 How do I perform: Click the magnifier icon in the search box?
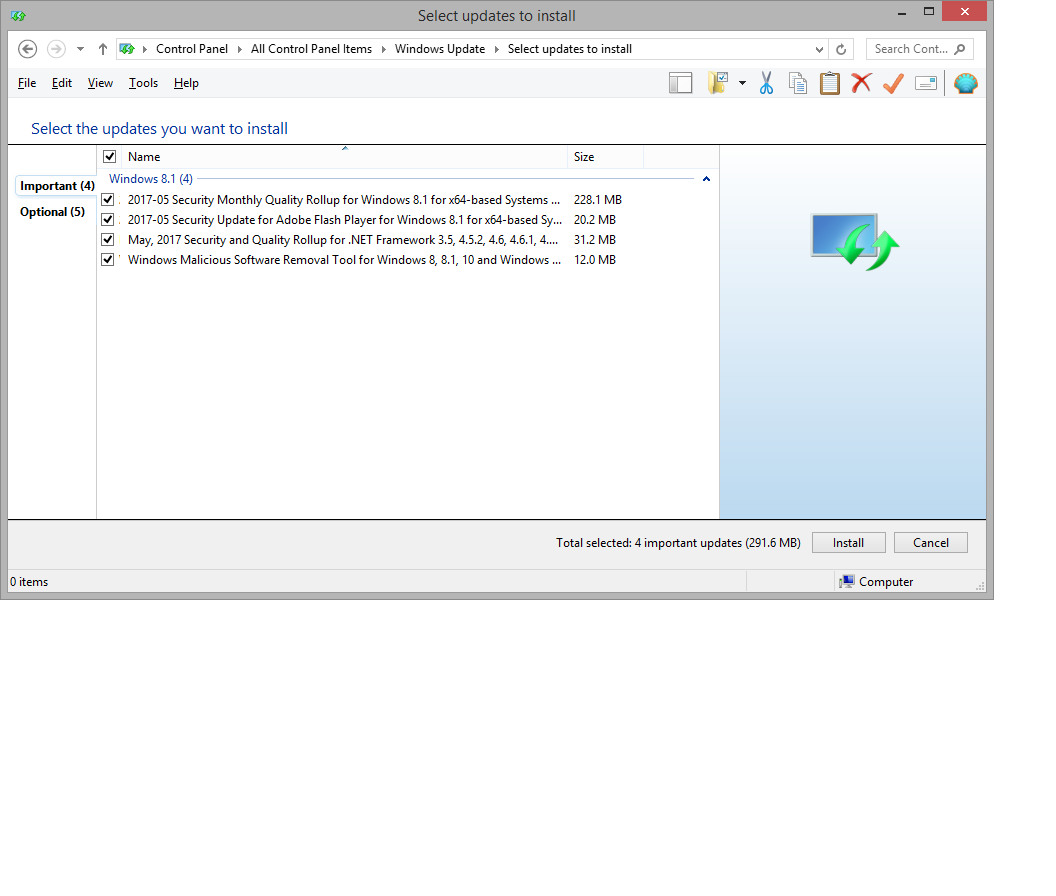tap(960, 49)
